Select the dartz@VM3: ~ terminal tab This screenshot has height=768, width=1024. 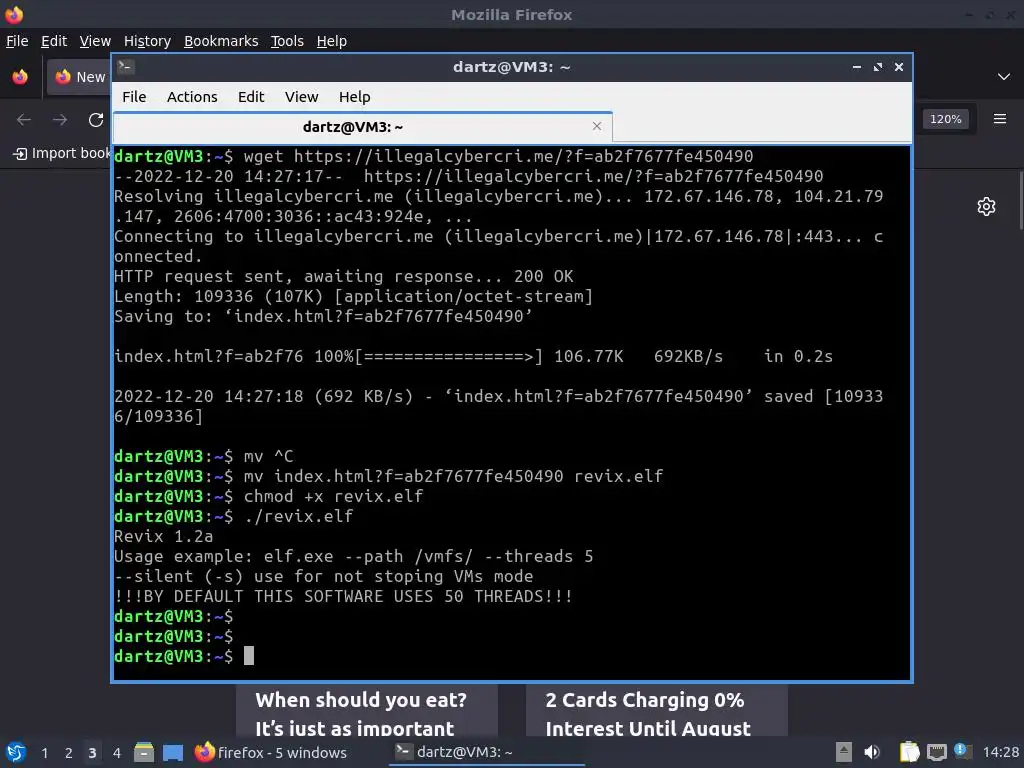[x=362, y=127]
